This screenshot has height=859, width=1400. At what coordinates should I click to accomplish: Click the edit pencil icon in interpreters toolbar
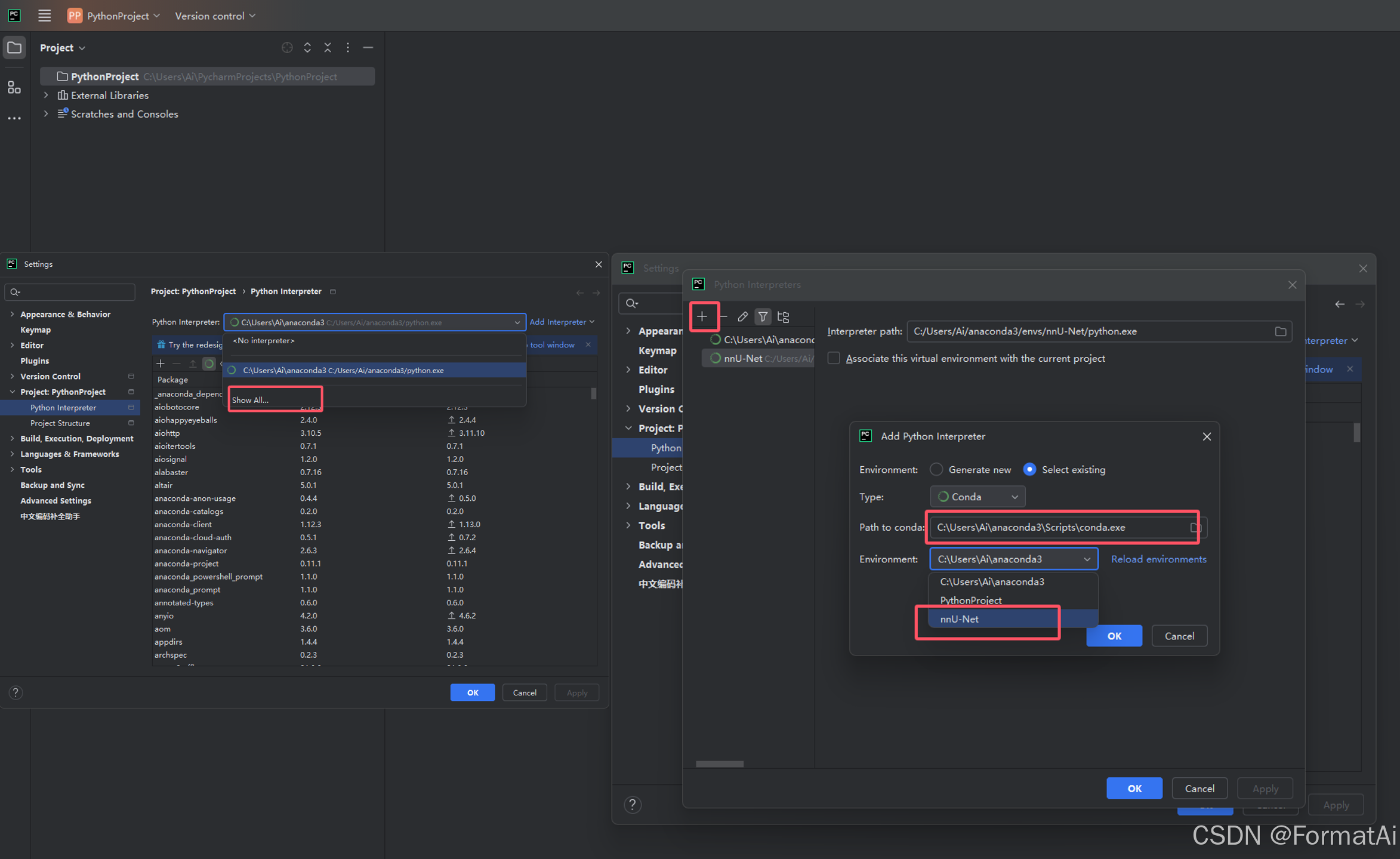point(742,316)
